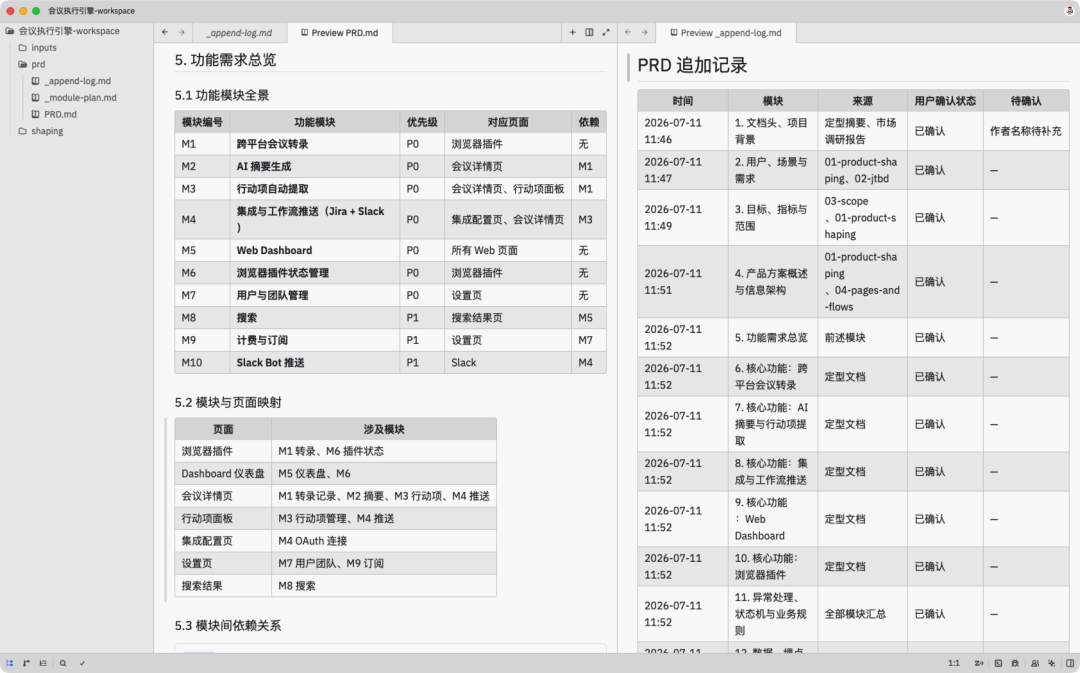1080x673 pixels.
Task: Click the PRD 追加记录 title
Action: click(x=692, y=65)
